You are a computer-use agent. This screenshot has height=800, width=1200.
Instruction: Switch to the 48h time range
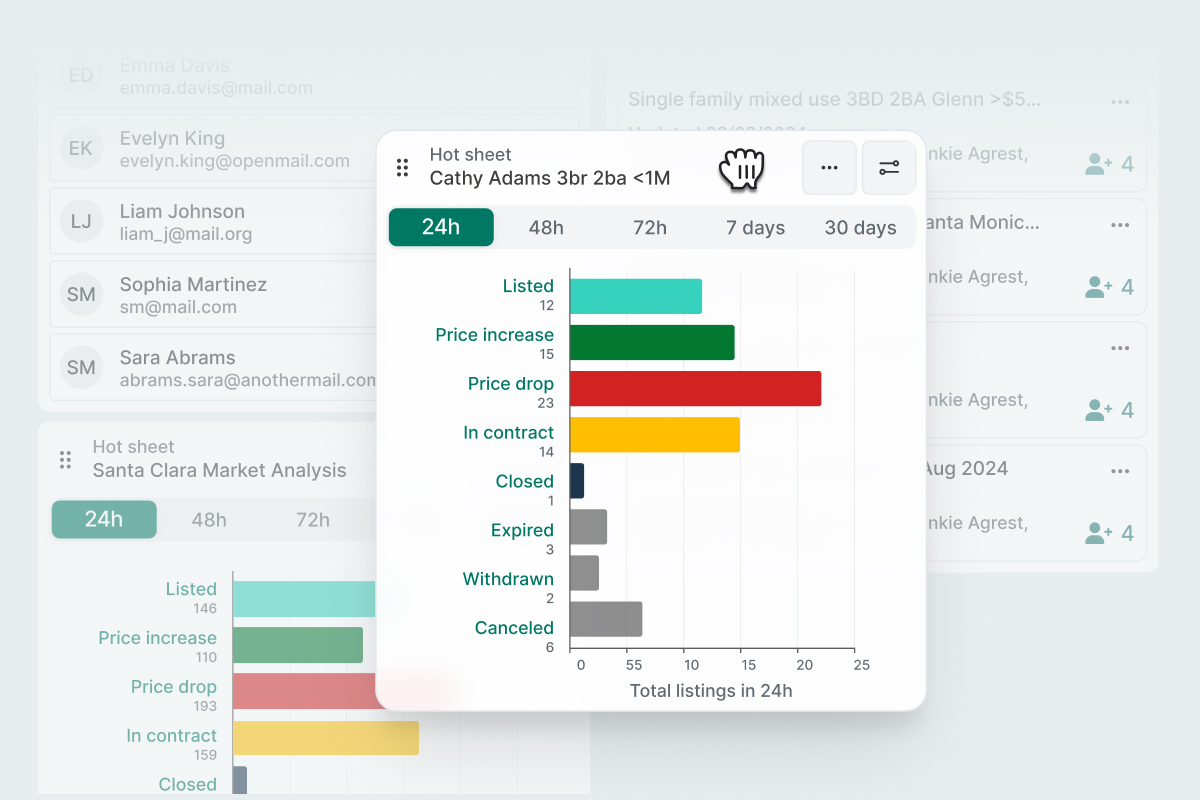(546, 228)
